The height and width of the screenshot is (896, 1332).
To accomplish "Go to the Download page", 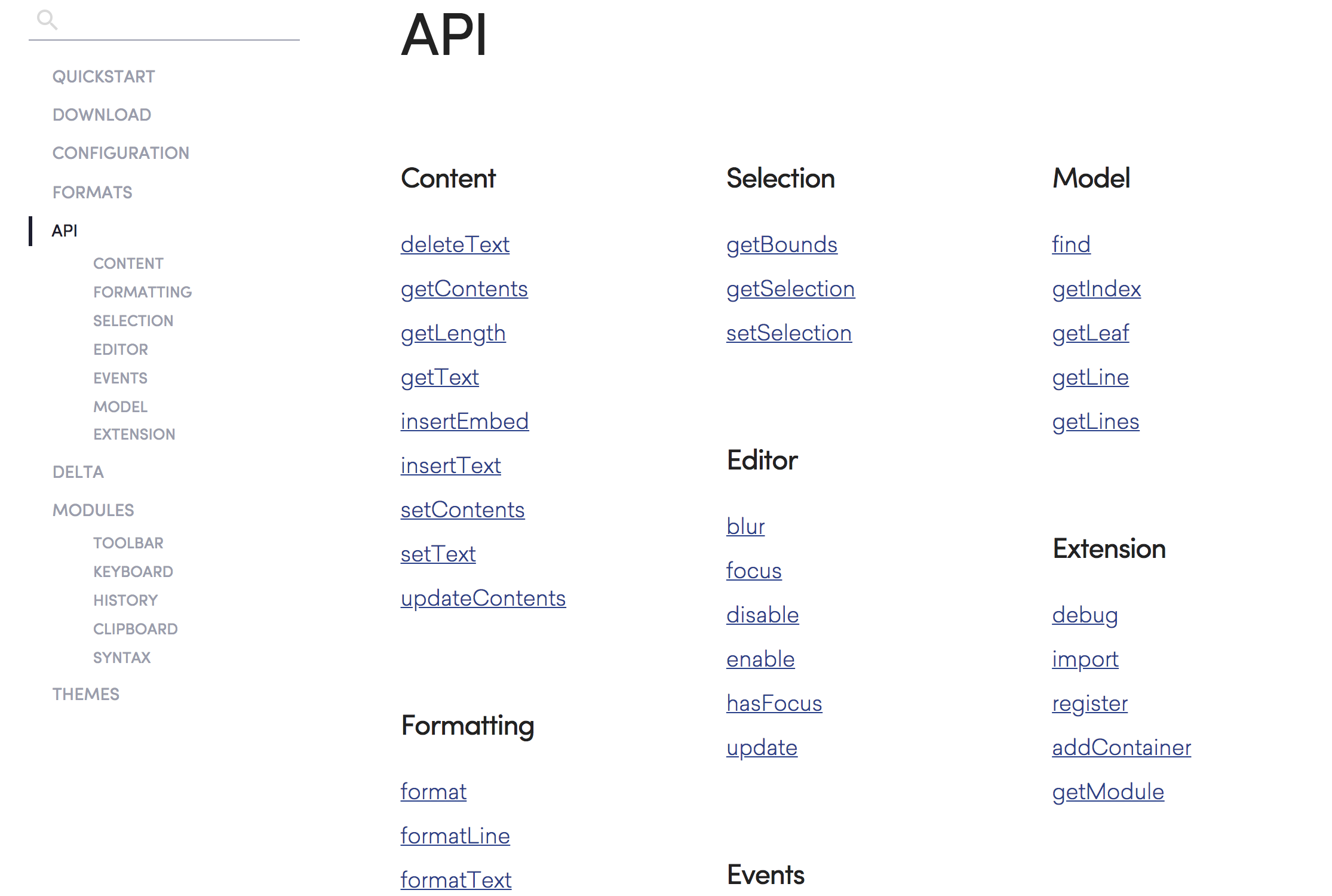I will [x=102, y=115].
